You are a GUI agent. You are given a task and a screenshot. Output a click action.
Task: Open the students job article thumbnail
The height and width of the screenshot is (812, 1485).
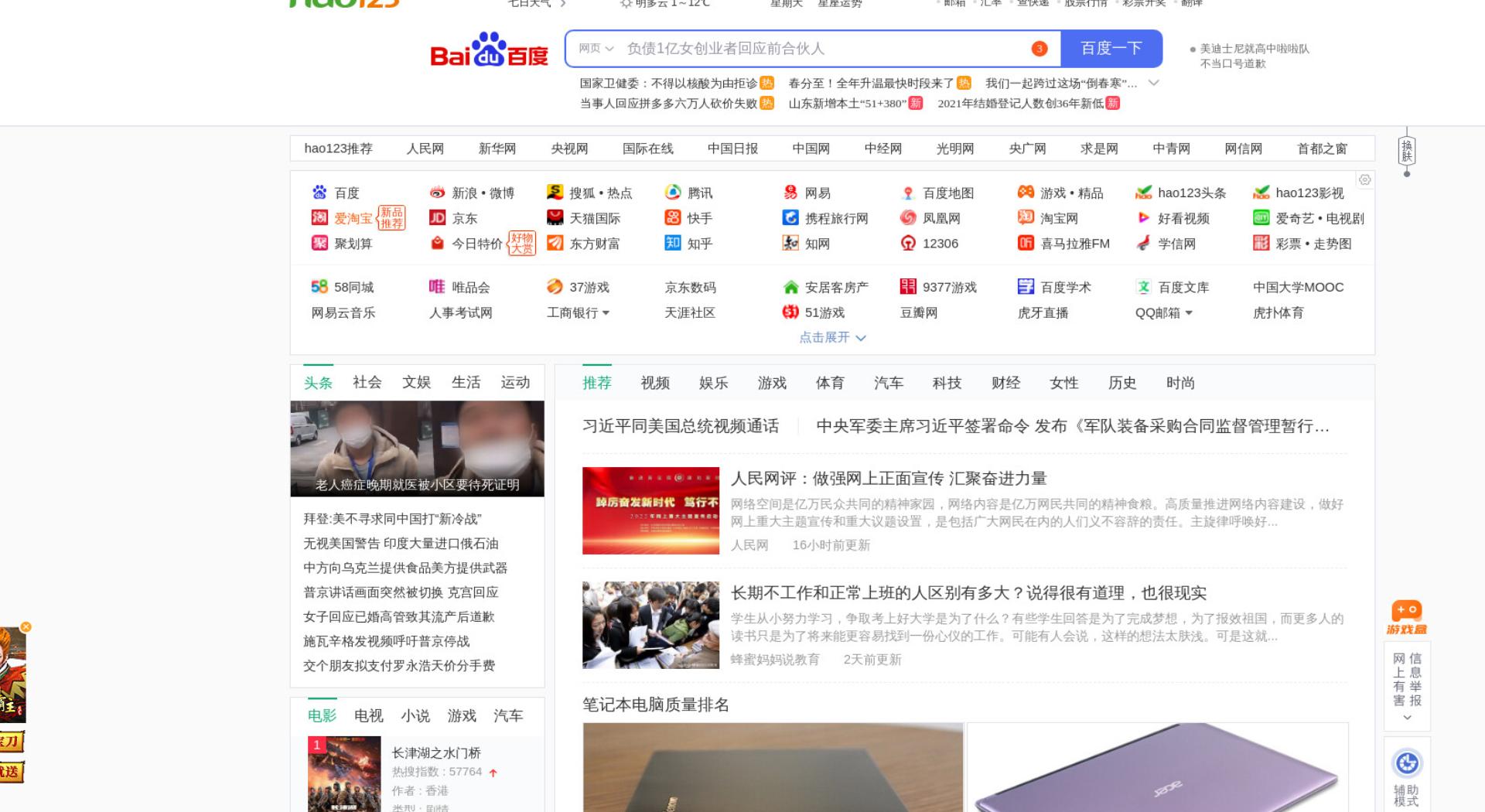651,625
